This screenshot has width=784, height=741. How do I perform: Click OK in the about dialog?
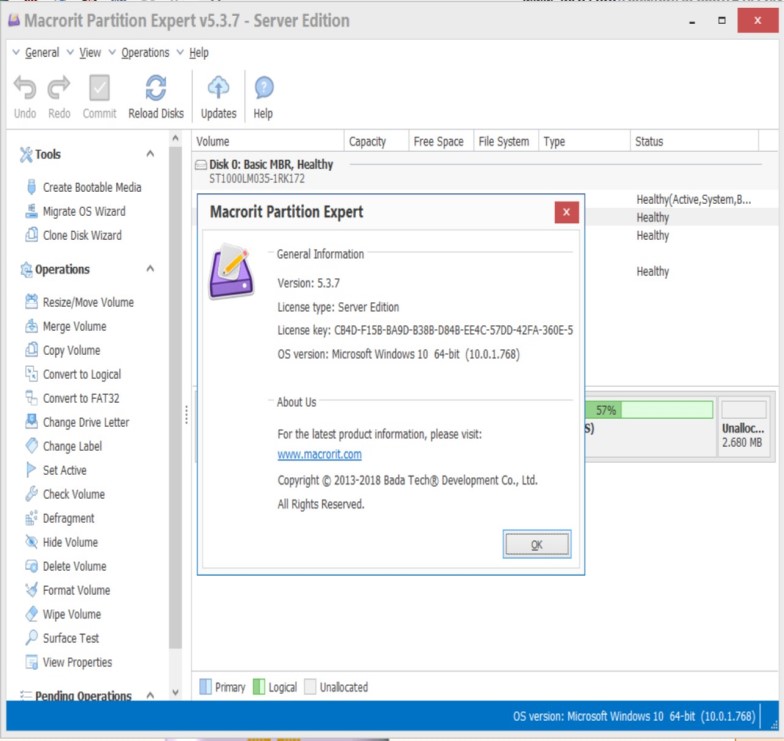(537, 544)
